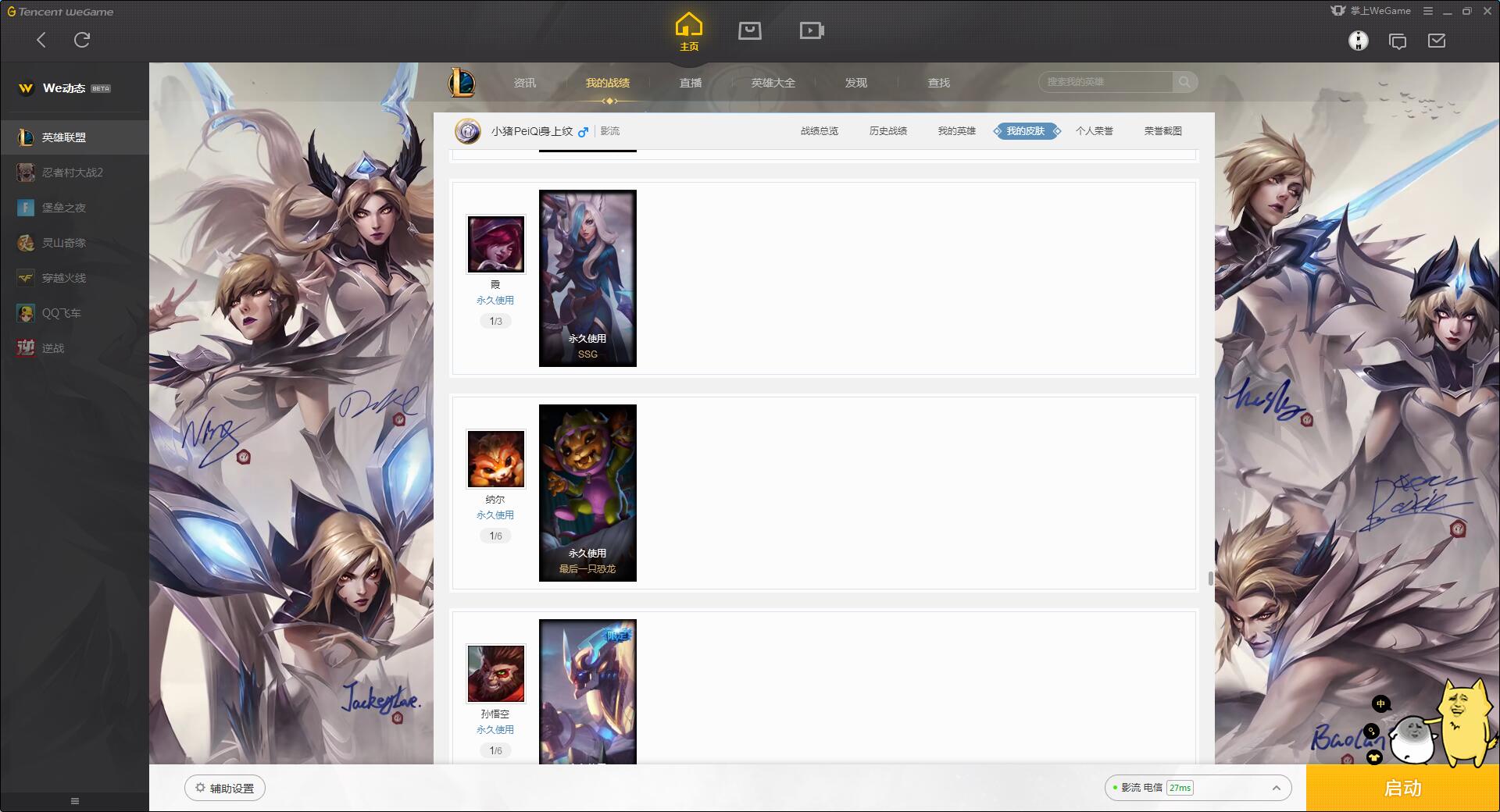
Task: Switch to 我的皮肤 sub-tab
Action: pyautogui.click(x=1027, y=131)
